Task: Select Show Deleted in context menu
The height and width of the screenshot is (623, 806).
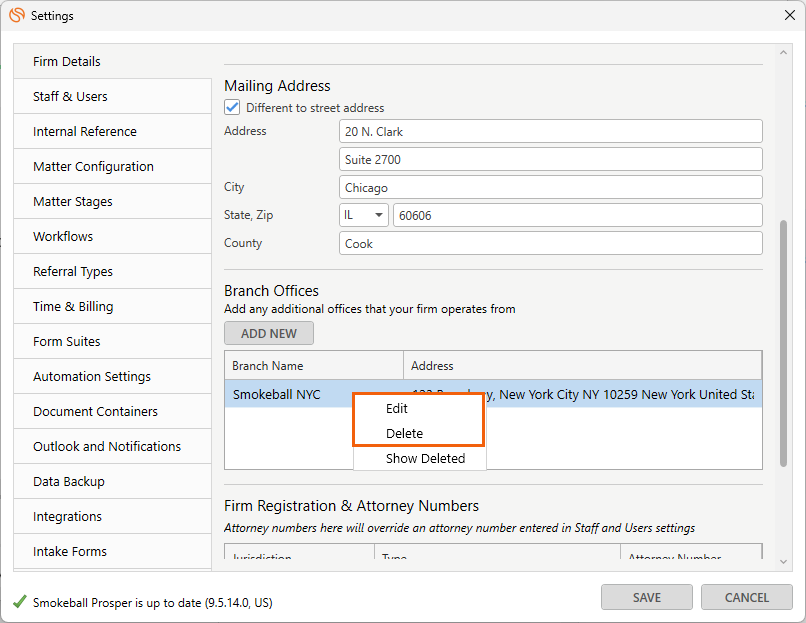Action: 425,458
